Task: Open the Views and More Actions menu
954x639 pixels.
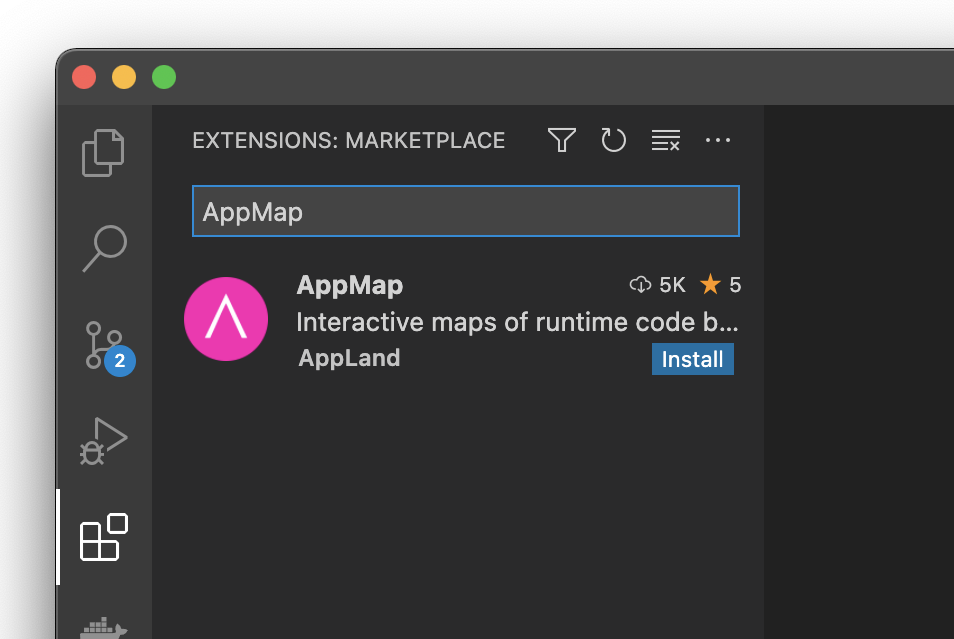Action: click(x=718, y=140)
